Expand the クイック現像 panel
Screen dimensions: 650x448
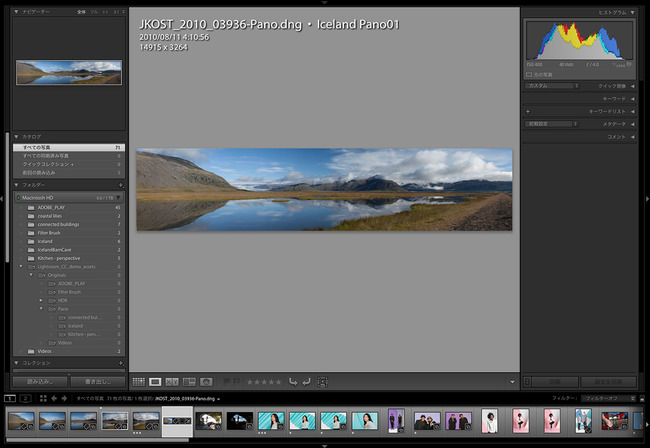(x=633, y=86)
